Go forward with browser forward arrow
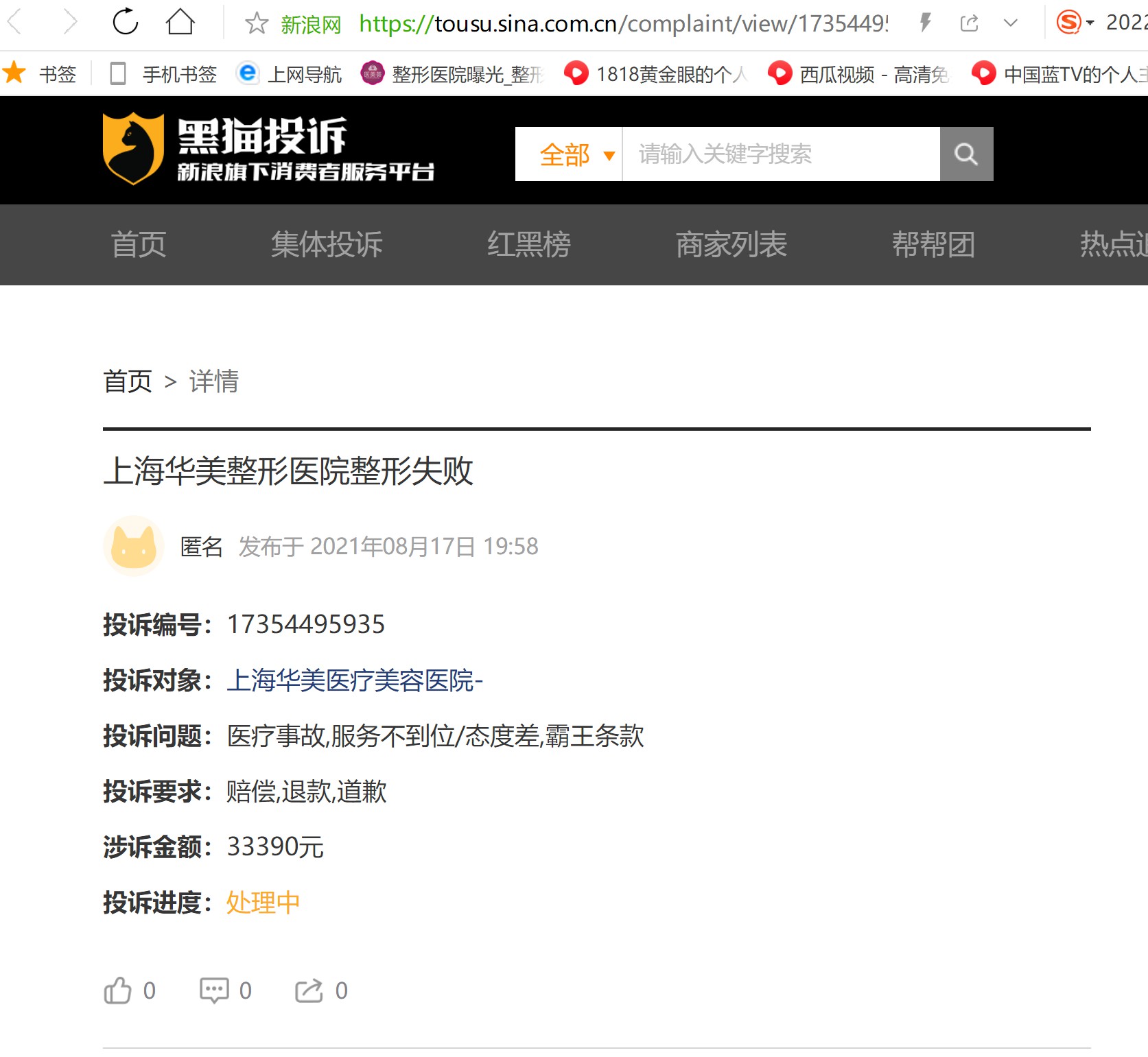This screenshot has width=1148, height=1057. [70, 23]
